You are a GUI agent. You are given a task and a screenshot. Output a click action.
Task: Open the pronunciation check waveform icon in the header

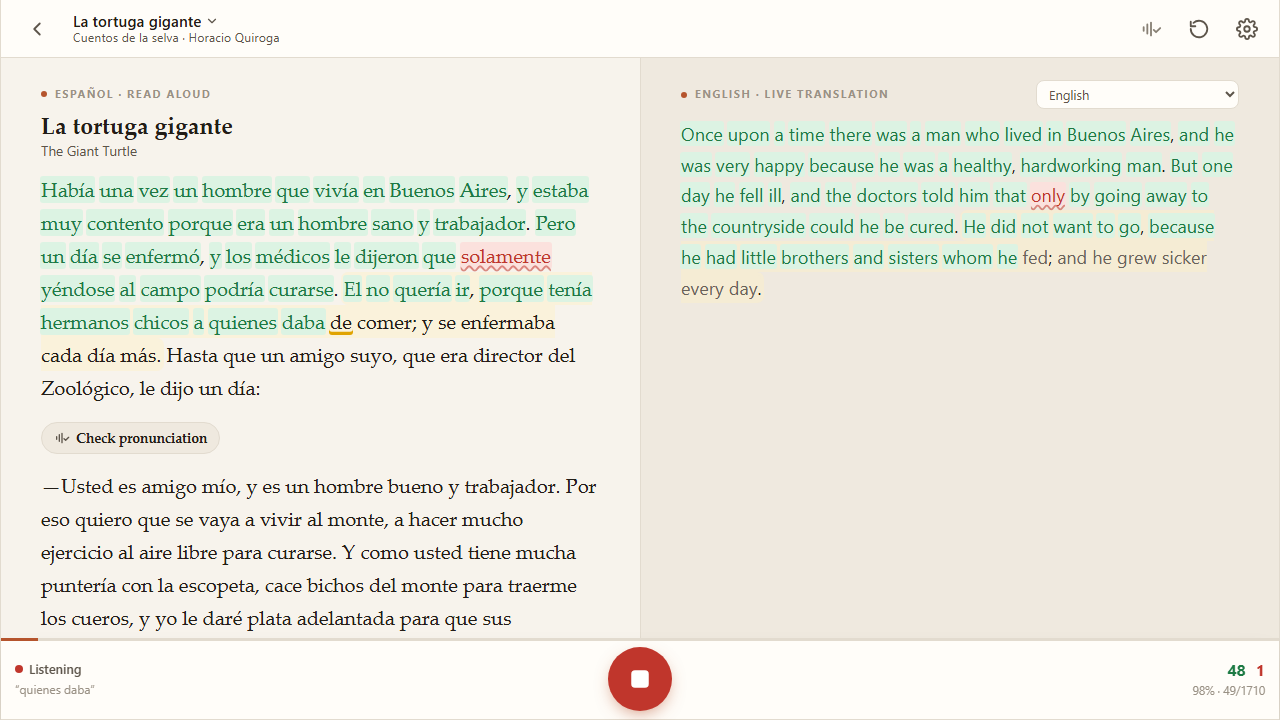pos(1152,29)
